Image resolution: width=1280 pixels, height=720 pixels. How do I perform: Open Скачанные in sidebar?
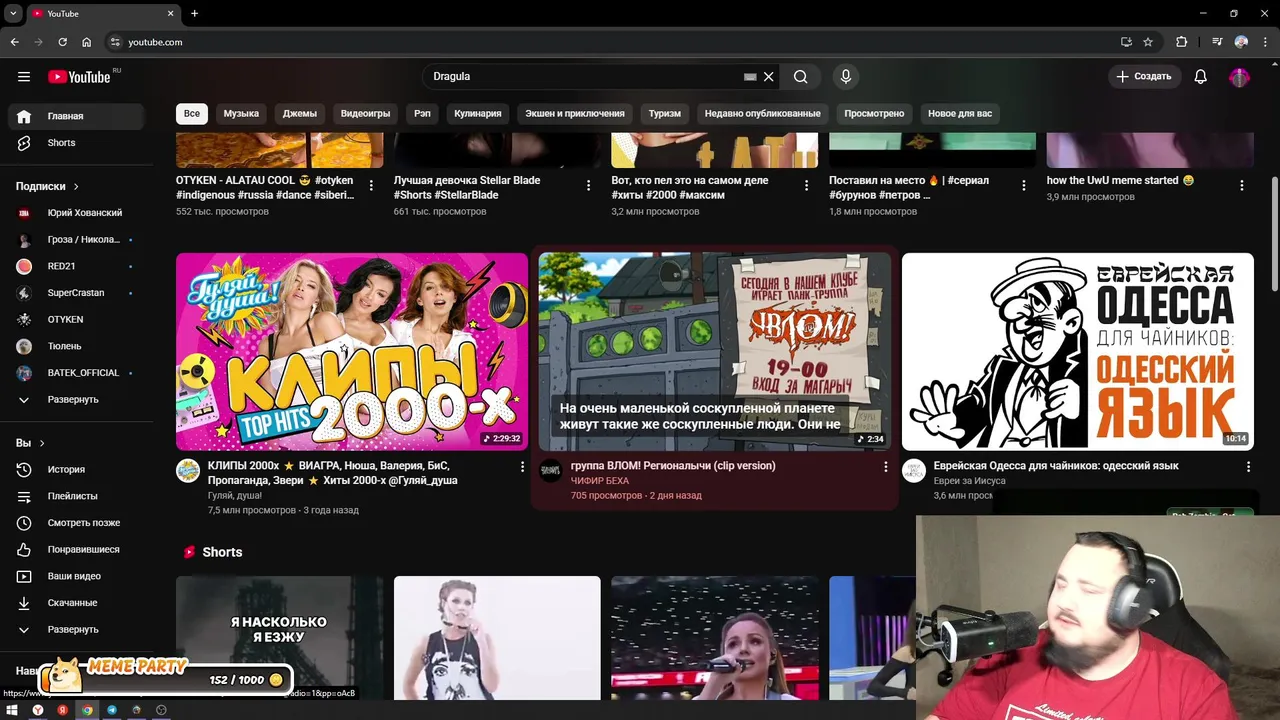coord(76,603)
